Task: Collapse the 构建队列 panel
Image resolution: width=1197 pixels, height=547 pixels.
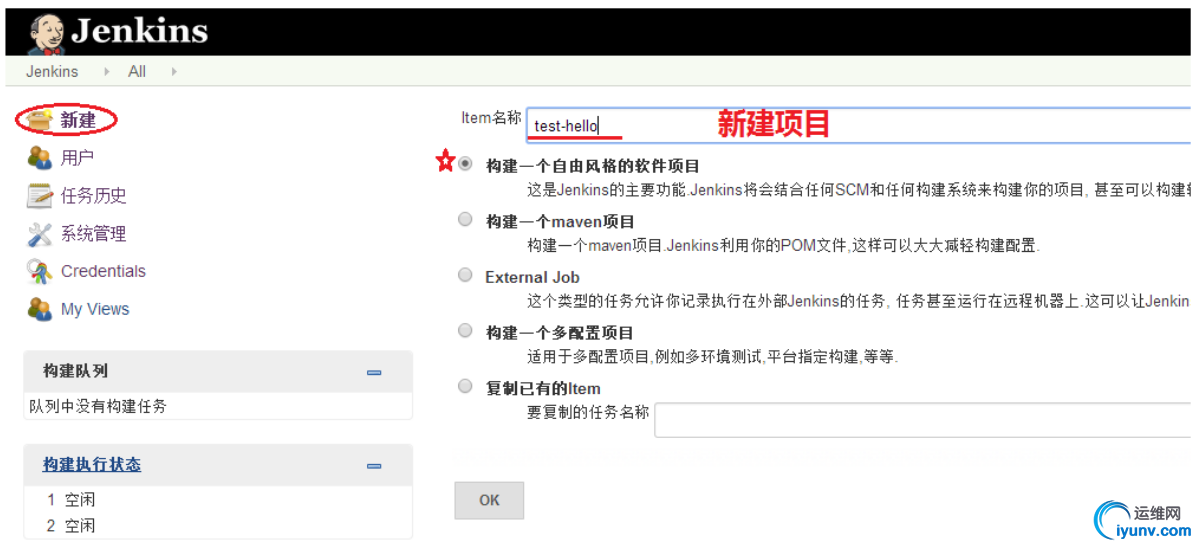Action: (x=374, y=372)
